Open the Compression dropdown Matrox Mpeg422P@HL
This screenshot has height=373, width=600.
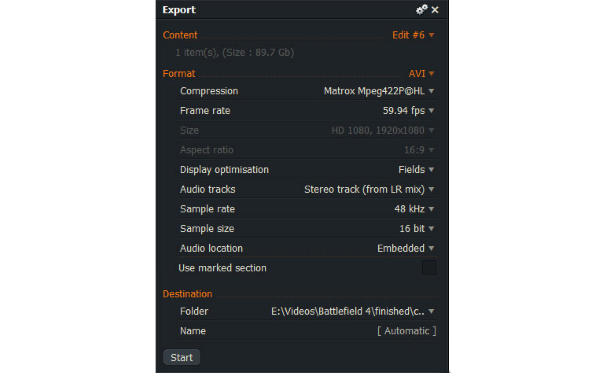[379, 91]
